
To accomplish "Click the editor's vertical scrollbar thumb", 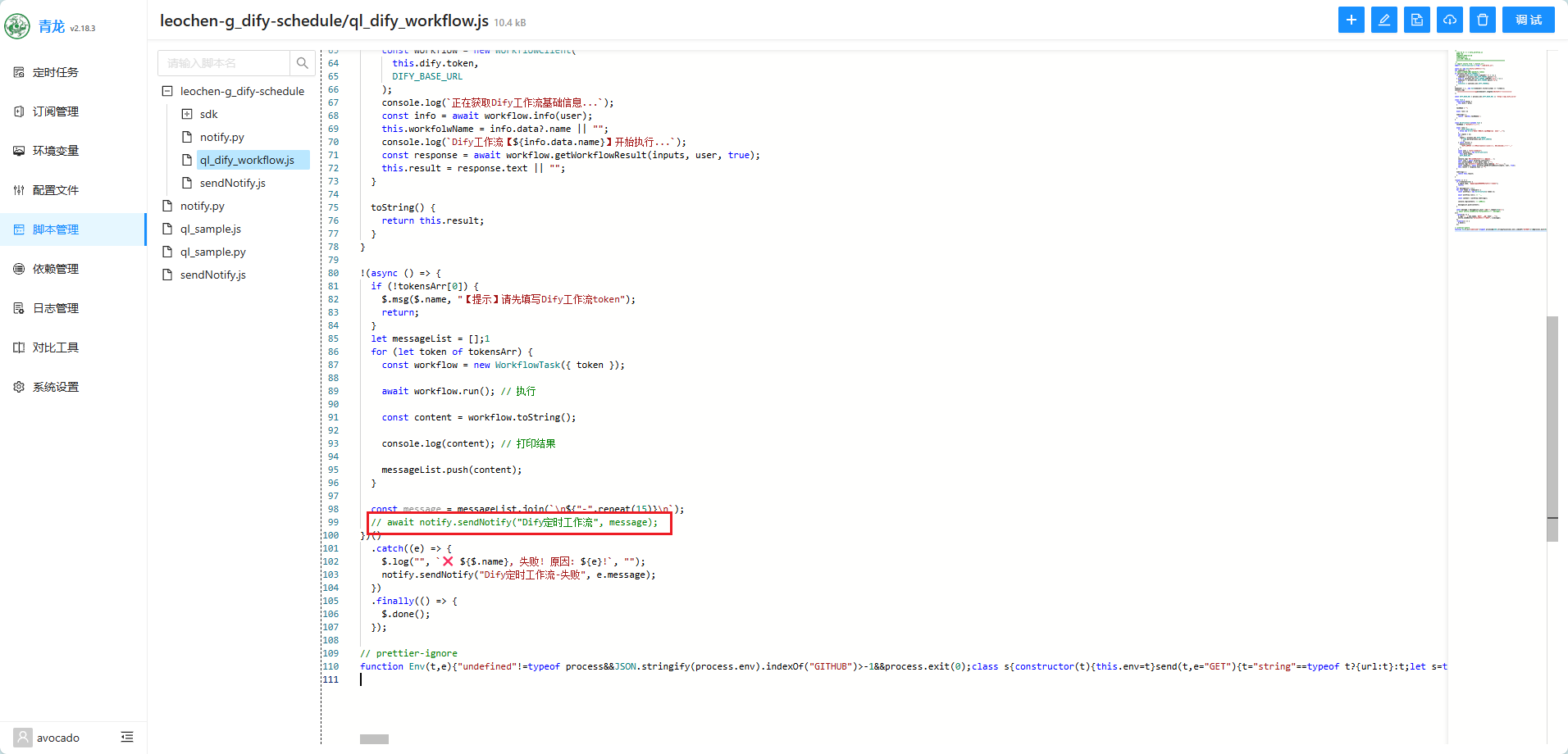I will tap(1552, 426).
